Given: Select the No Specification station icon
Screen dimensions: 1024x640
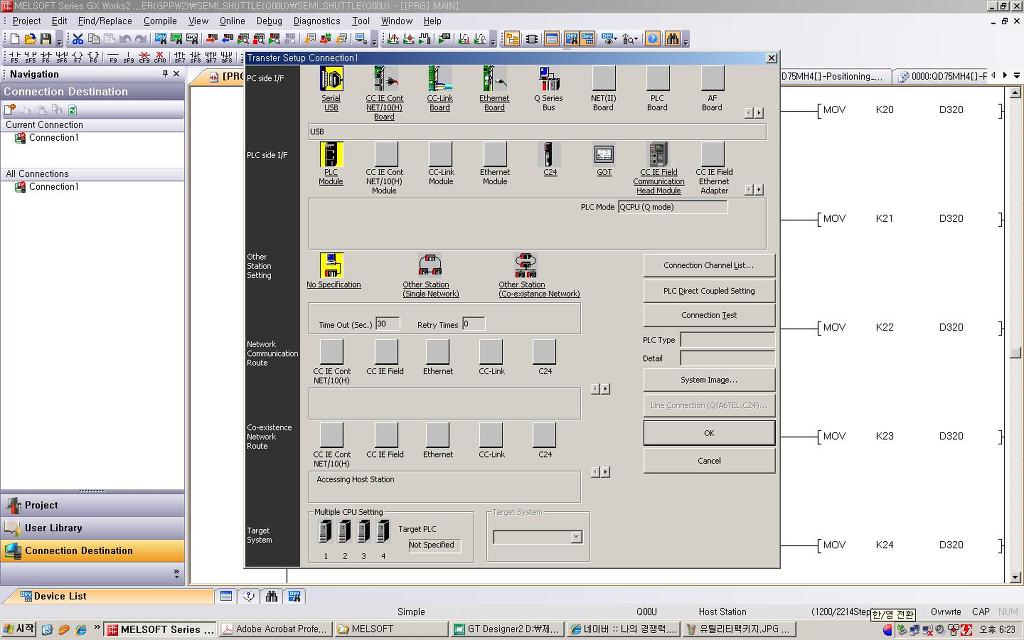Looking at the screenshot, I should (x=332, y=266).
